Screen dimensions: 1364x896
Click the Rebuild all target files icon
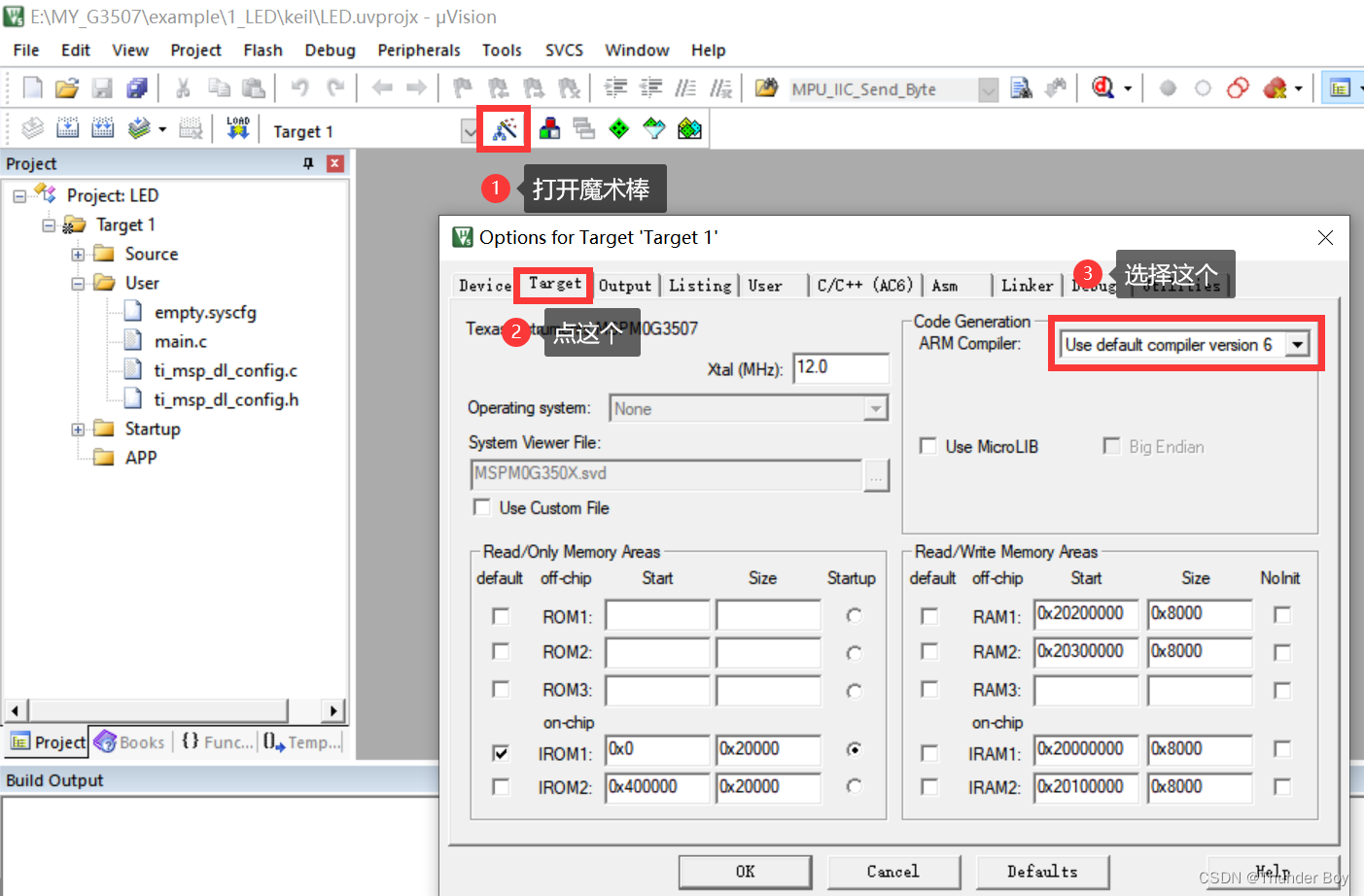click(x=102, y=128)
